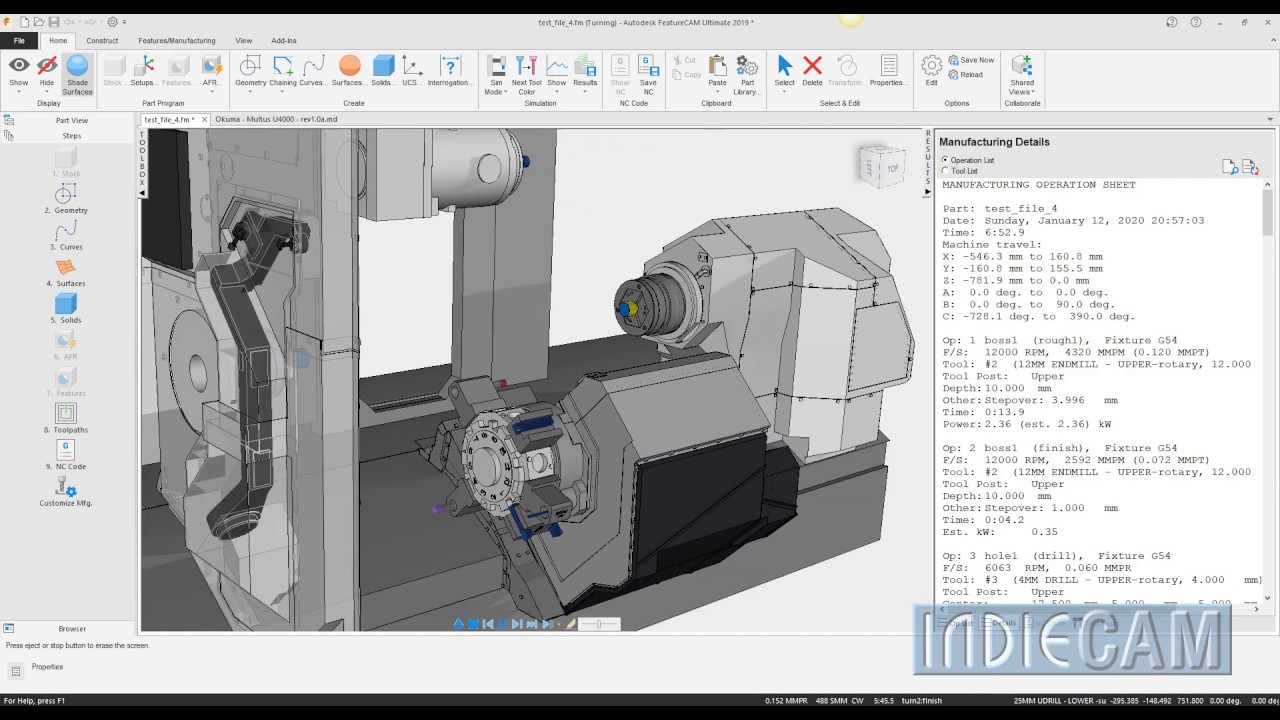Viewport: 1280px width, 720px height.
Task: Open step 9 NC Code
Action: point(66,455)
